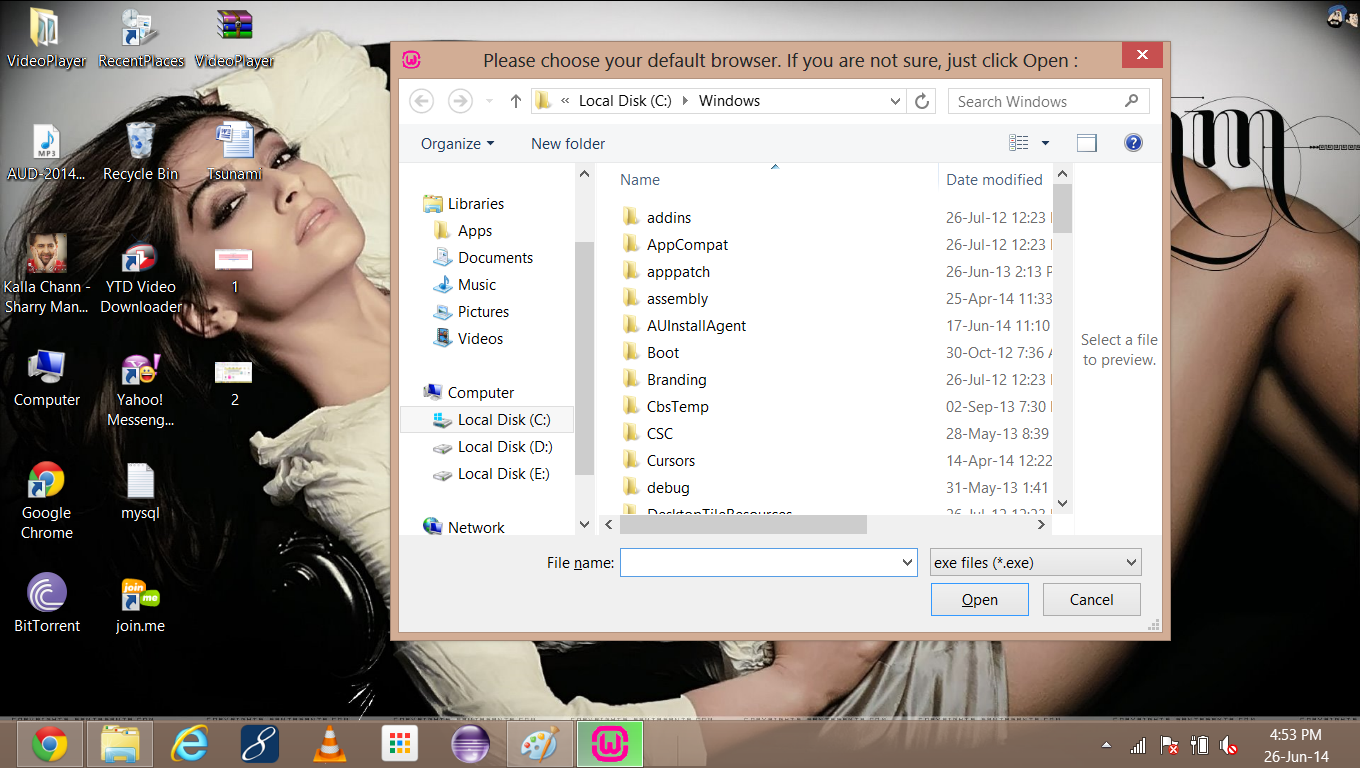Open Internet Explorer from the taskbar

click(x=189, y=744)
